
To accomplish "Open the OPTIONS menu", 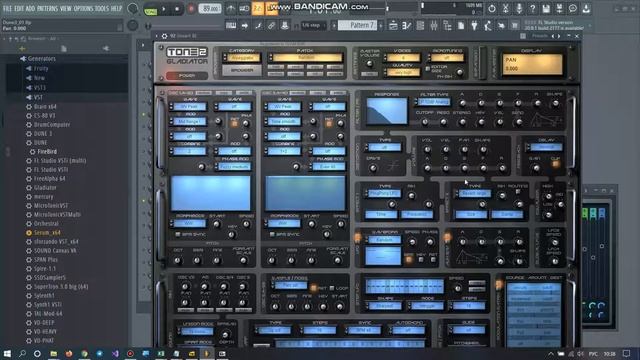I will click(83, 8).
